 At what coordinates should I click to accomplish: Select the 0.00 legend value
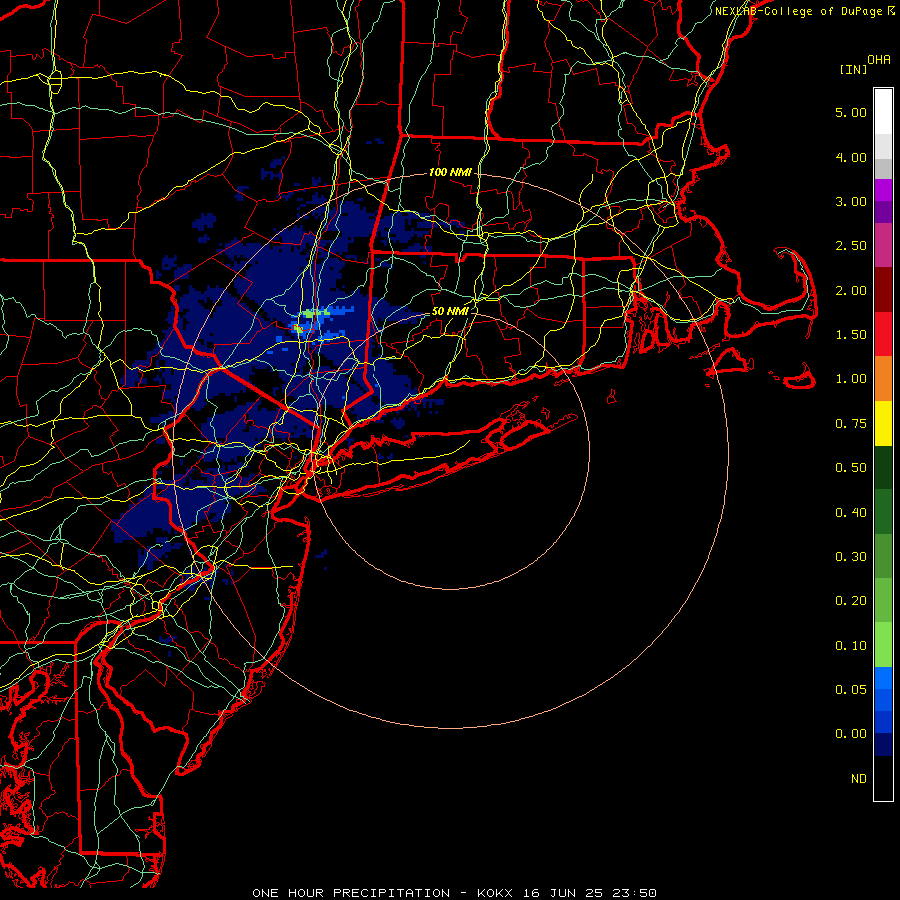tap(851, 734)
